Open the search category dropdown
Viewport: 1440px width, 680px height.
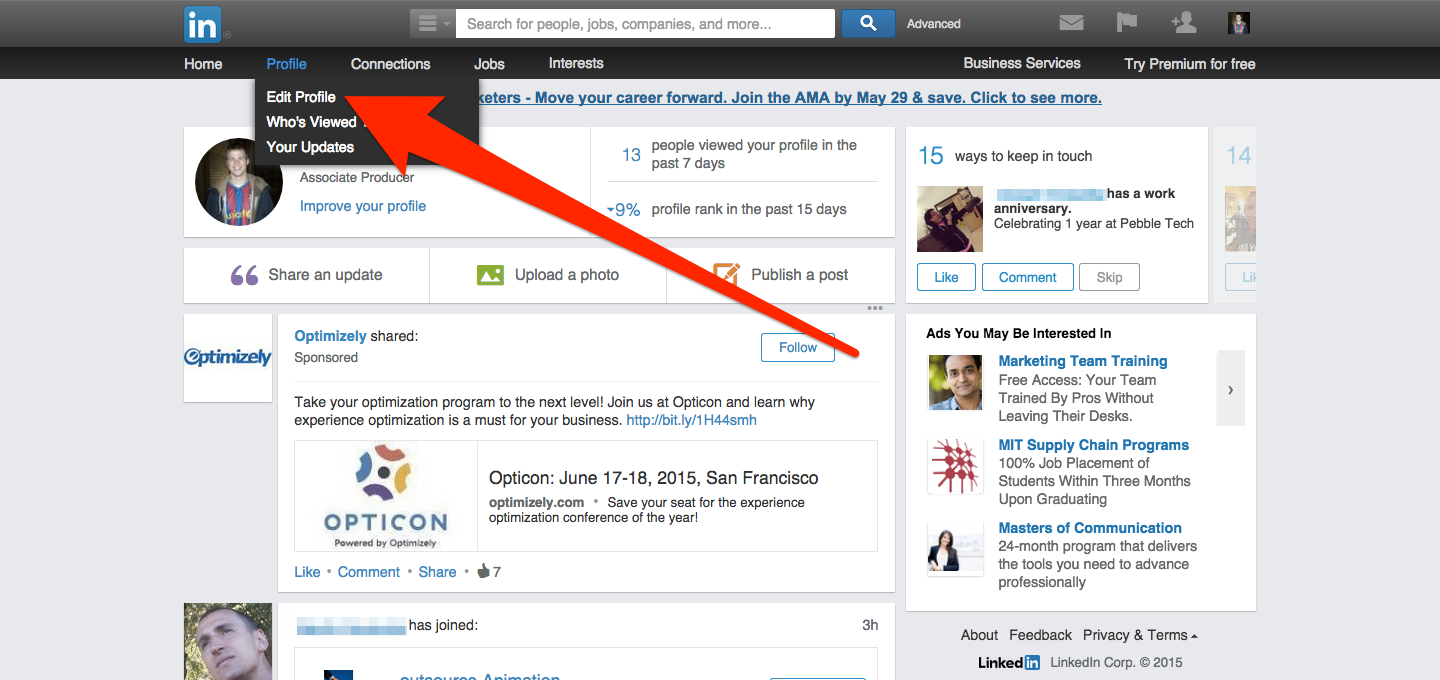coord(432,24)
